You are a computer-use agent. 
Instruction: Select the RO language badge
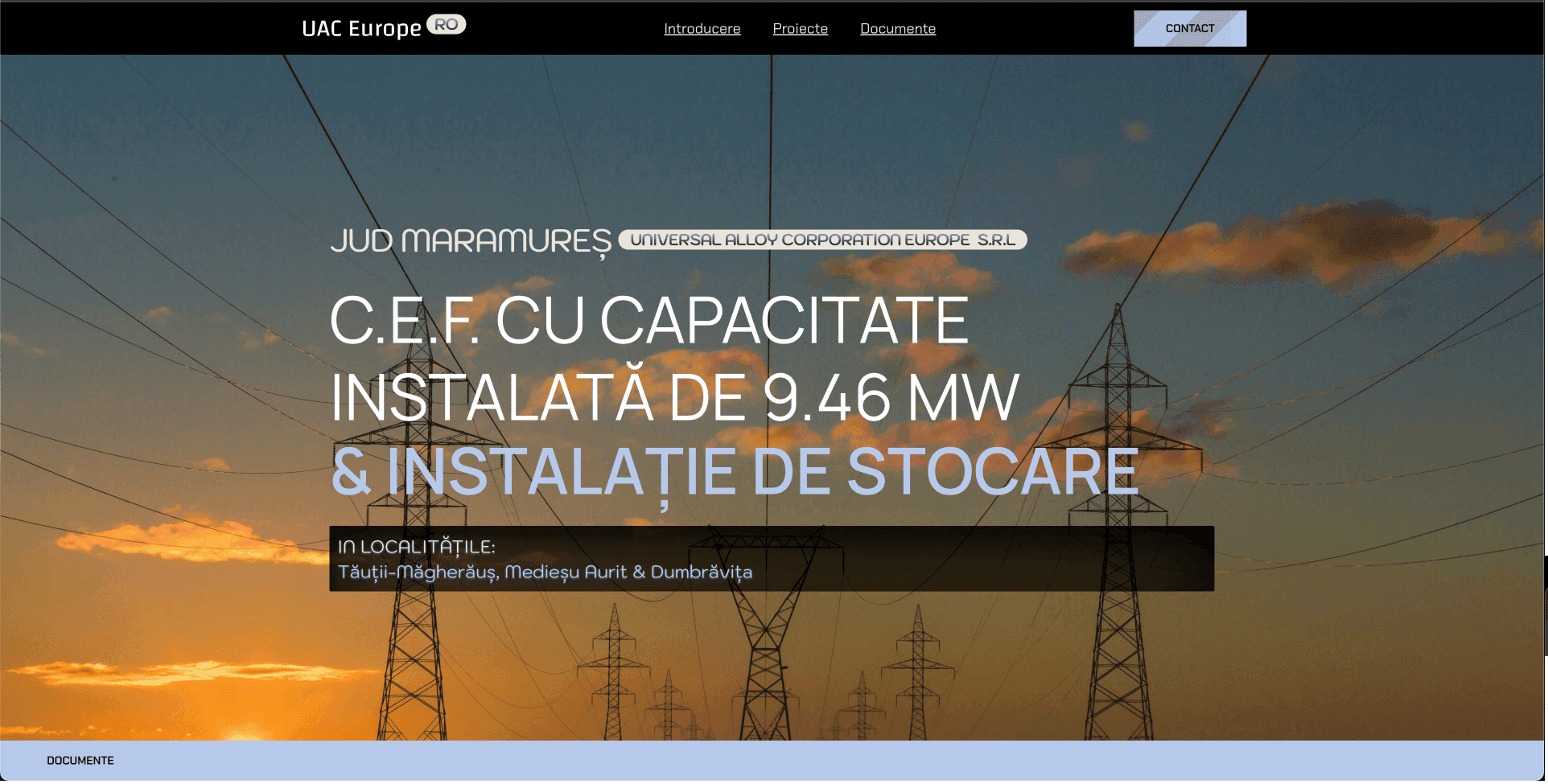447,25
